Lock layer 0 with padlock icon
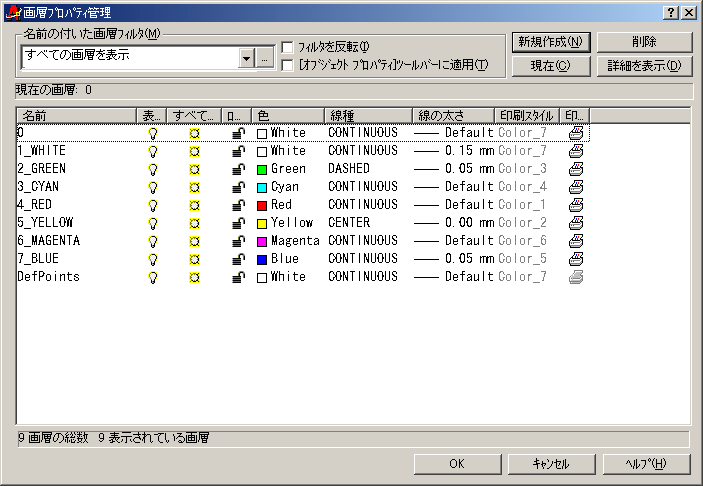Viewport: 703px width, 486px height. tap(239, 133)
